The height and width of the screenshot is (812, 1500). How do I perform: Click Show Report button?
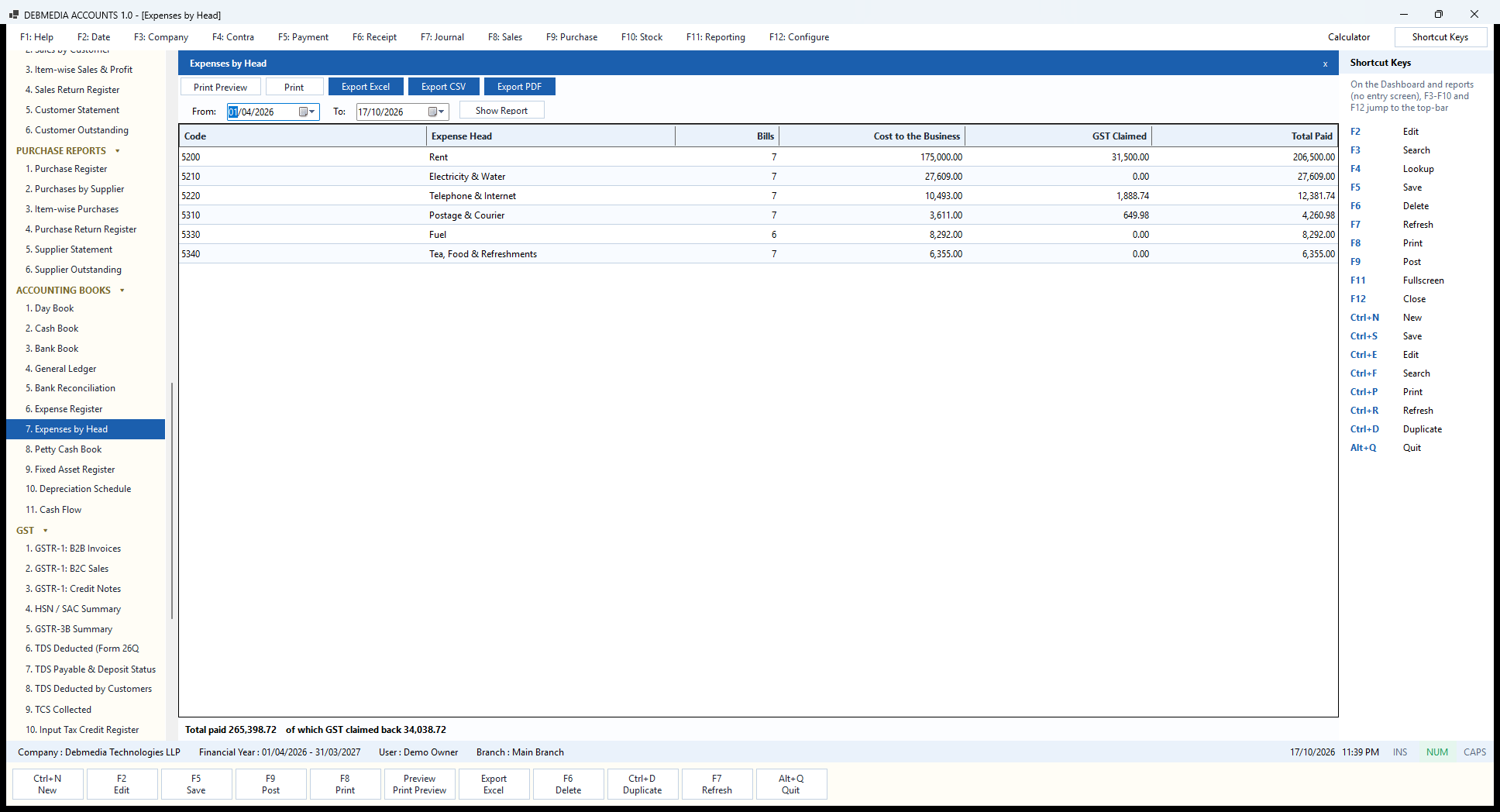501,110
